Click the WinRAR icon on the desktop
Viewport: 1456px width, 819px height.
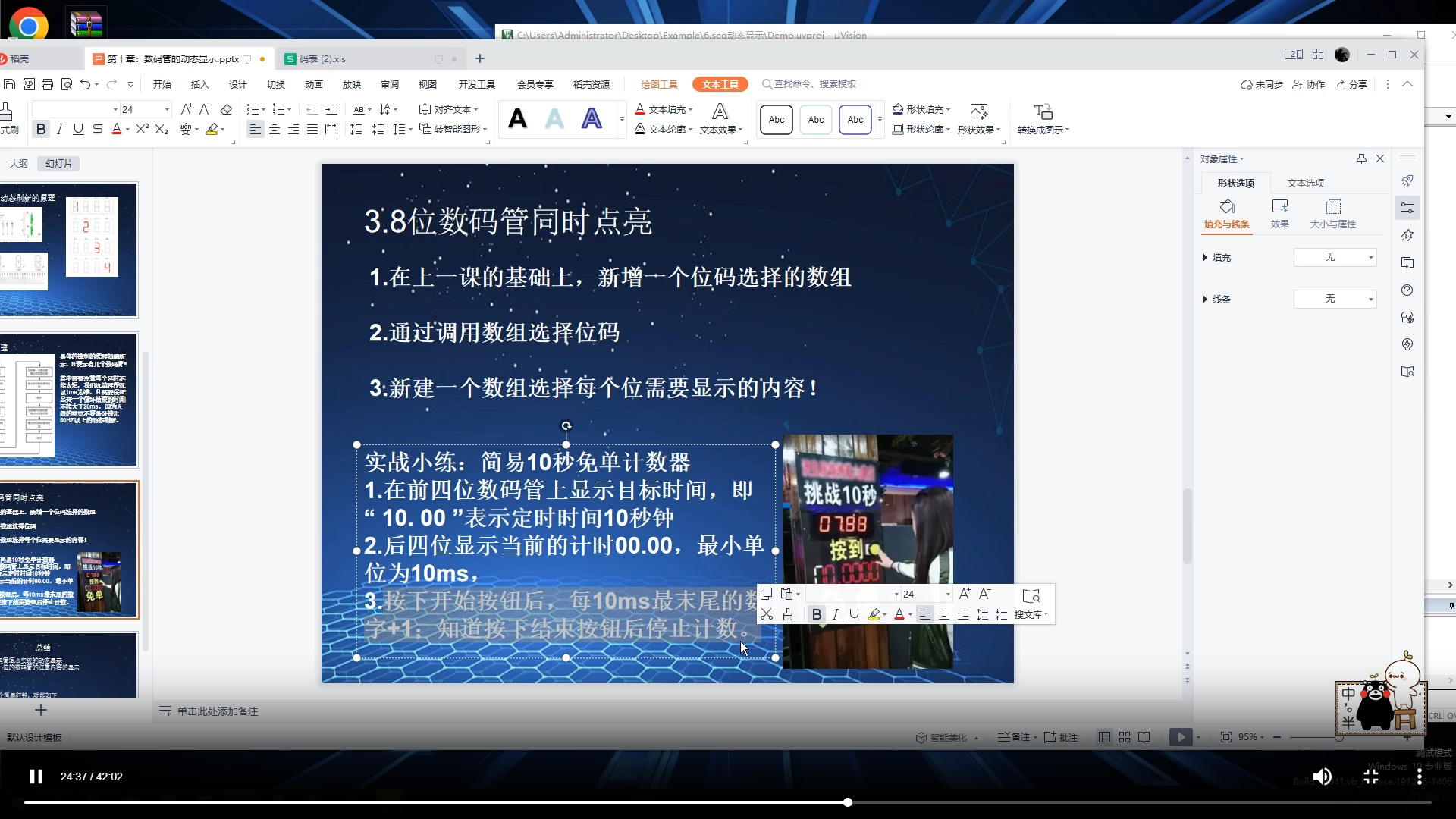[x=86, y=25]
